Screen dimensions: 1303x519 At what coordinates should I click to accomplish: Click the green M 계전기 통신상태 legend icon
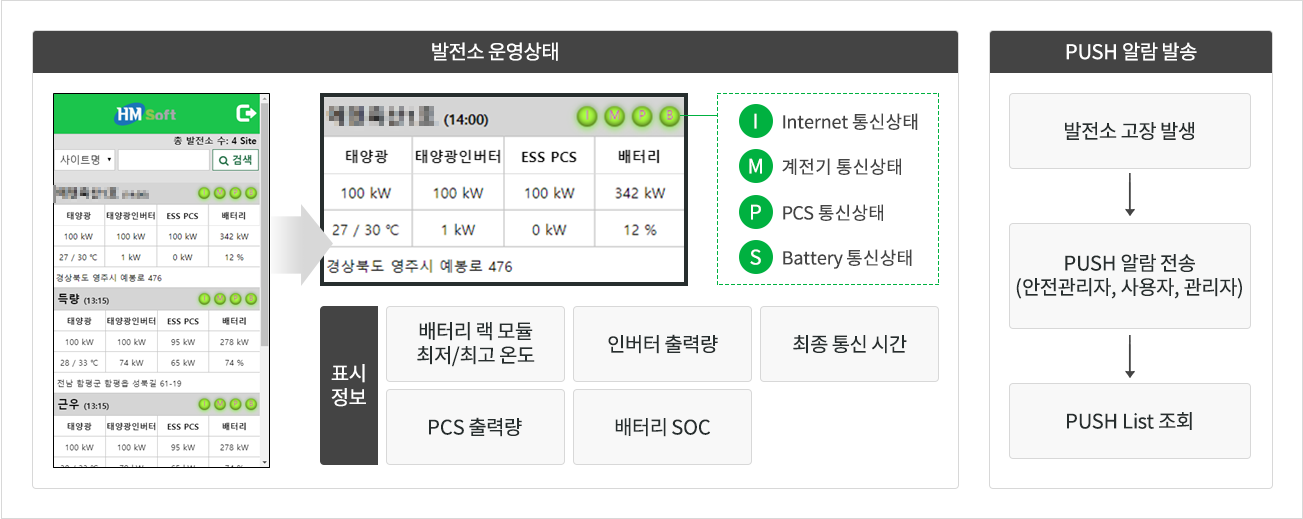point(756,167)
